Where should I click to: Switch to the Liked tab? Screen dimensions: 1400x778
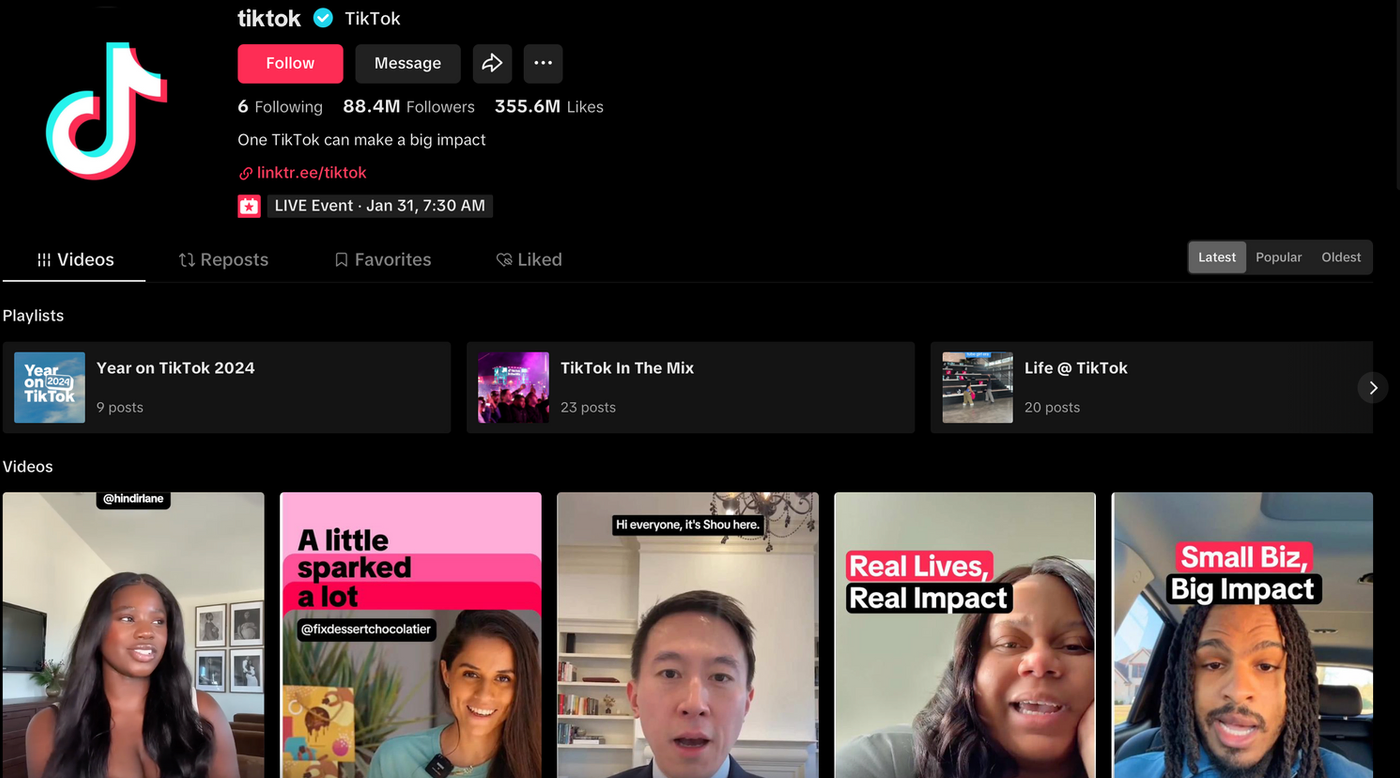(x=529, y=260)
